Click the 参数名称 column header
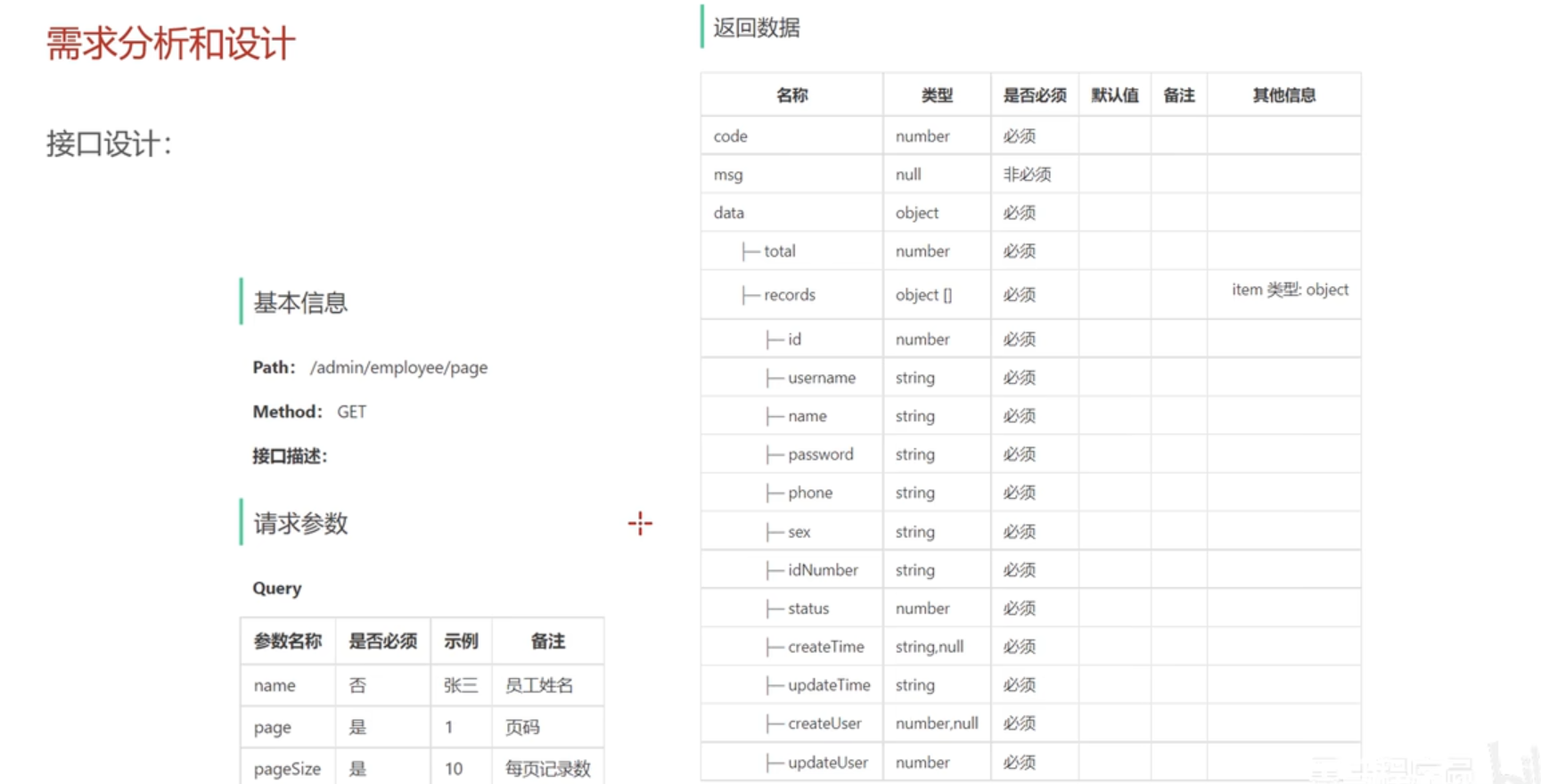 287,641
